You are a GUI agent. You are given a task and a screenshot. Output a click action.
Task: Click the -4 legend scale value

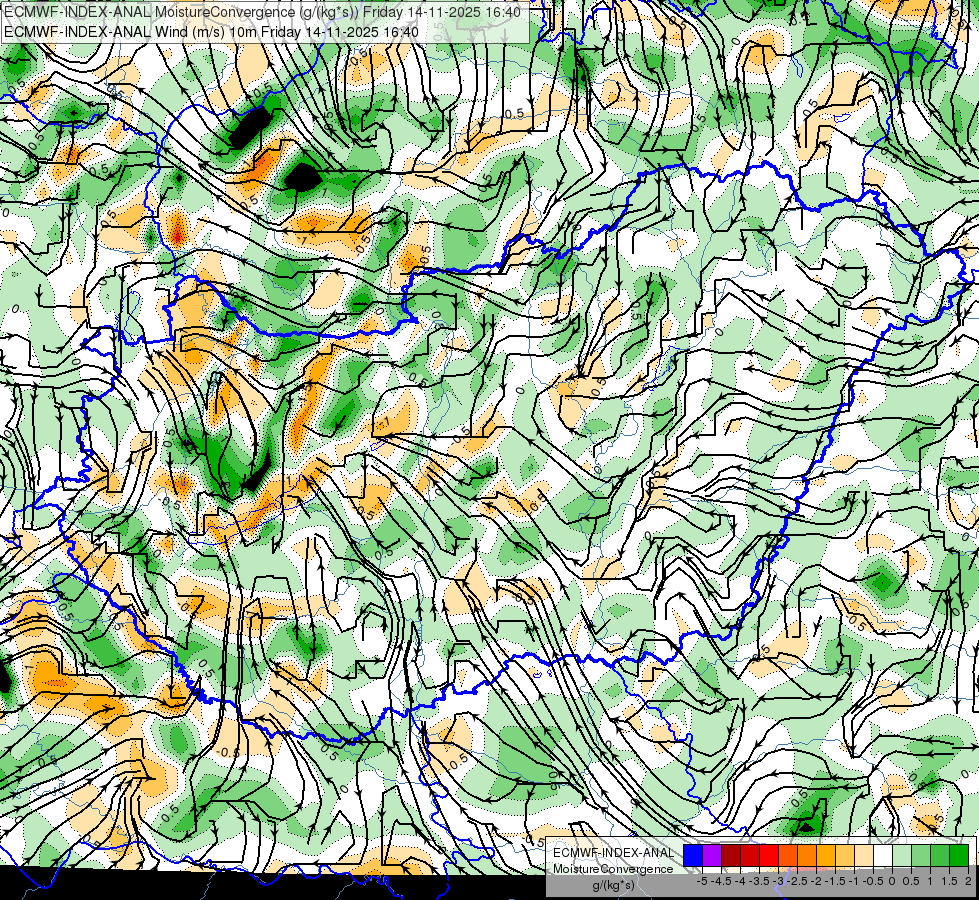pos(740,881)
